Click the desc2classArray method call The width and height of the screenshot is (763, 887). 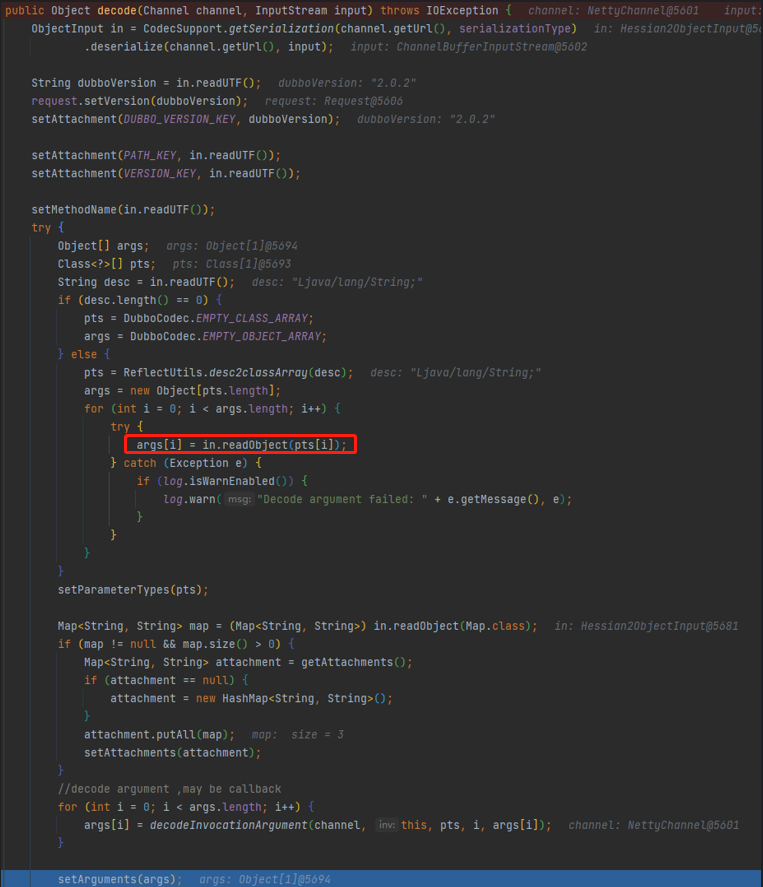coord(258,372)
